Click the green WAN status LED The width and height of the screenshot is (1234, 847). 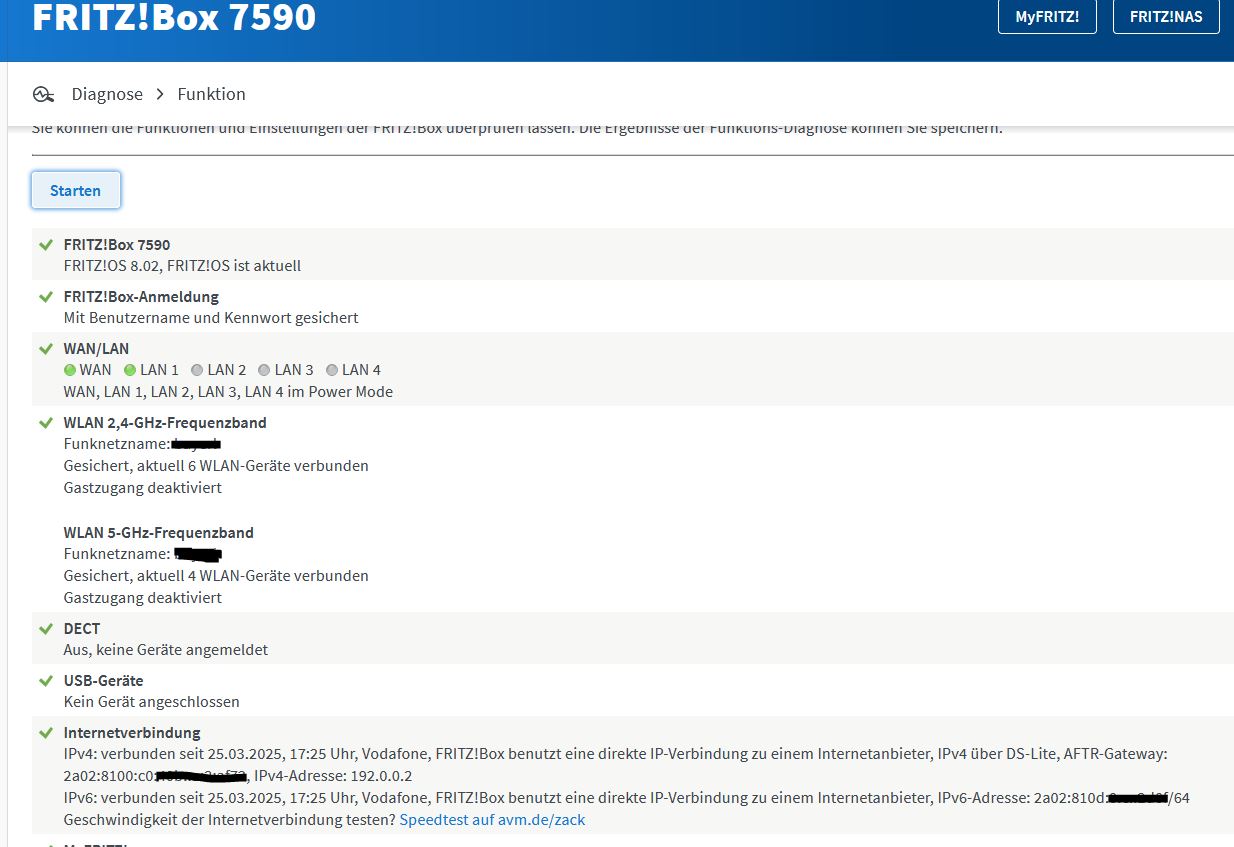(x=70, y=370)
